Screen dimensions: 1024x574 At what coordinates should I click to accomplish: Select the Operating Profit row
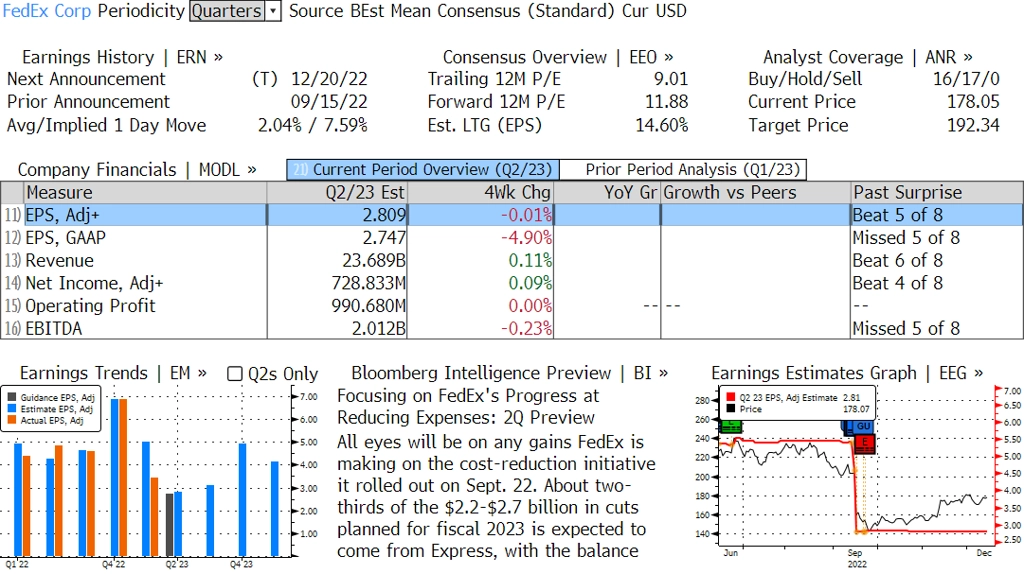coord(512,306)
